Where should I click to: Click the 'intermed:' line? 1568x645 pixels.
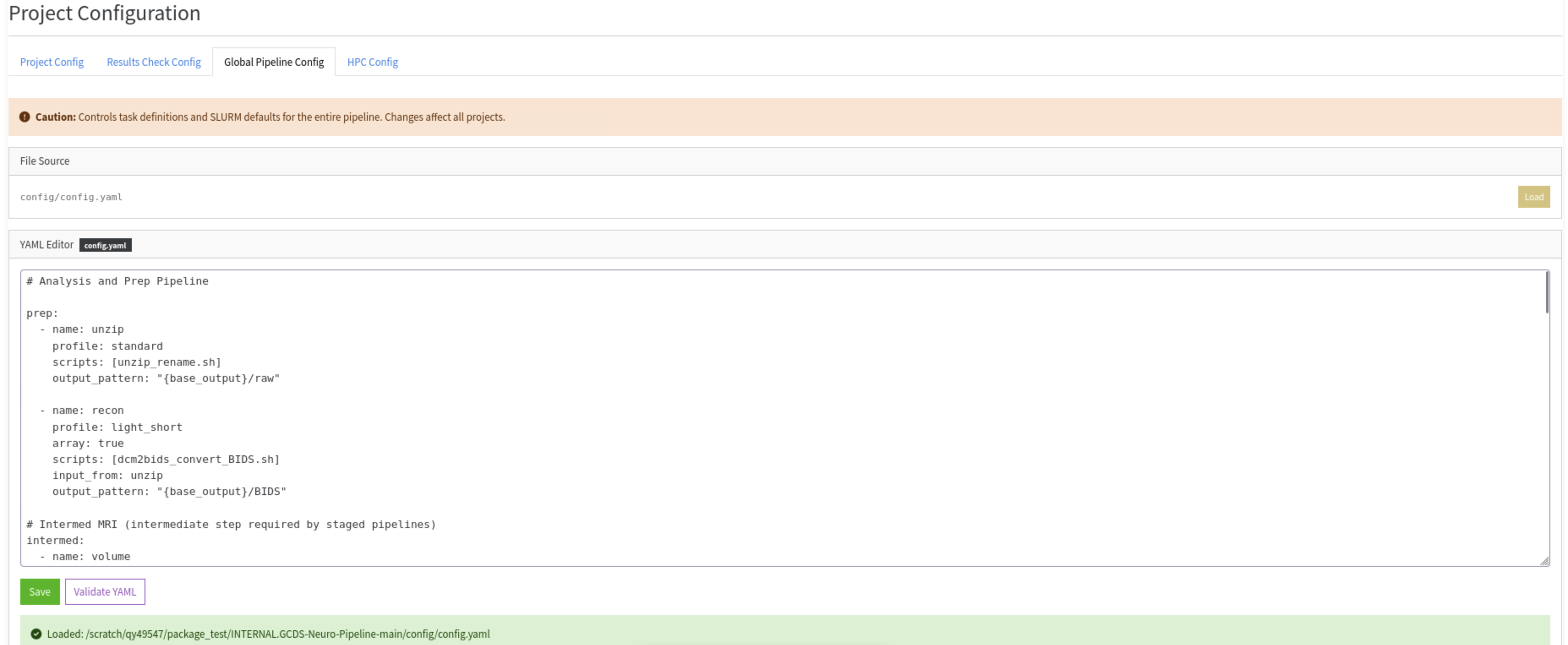pyautogui.click(x=55, y=540)
